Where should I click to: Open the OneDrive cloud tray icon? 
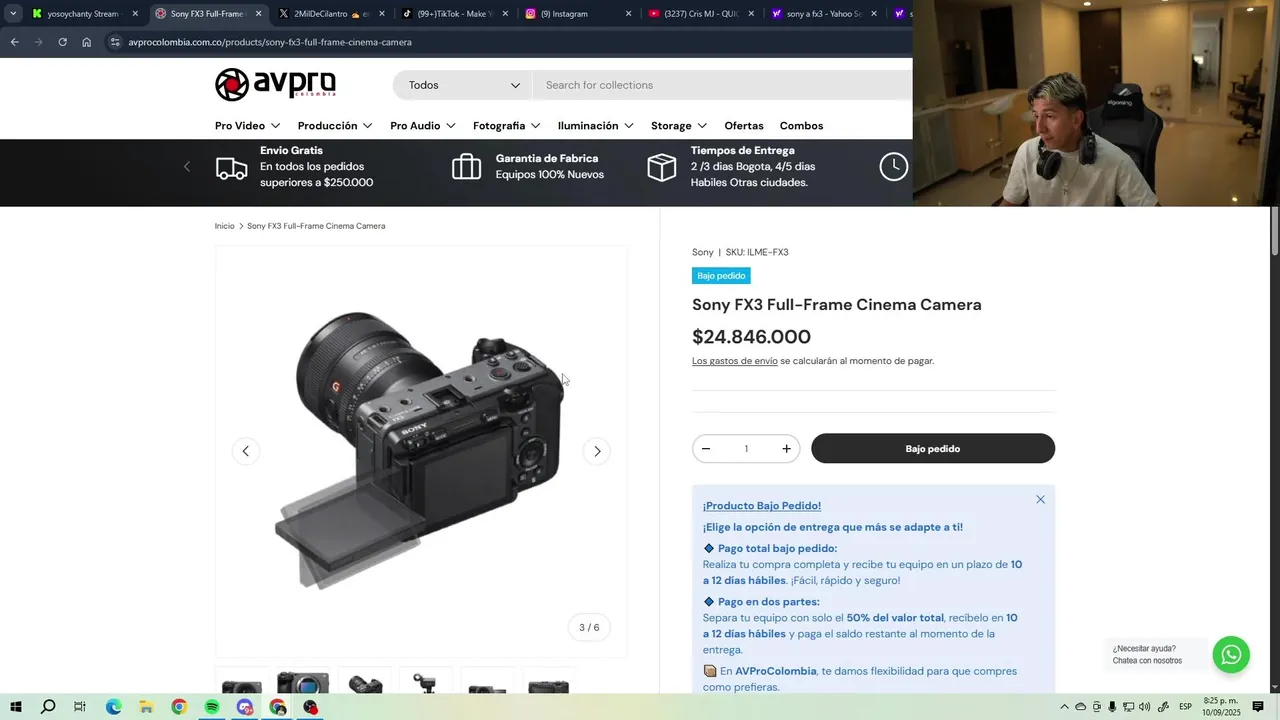tap(1080, 707)
